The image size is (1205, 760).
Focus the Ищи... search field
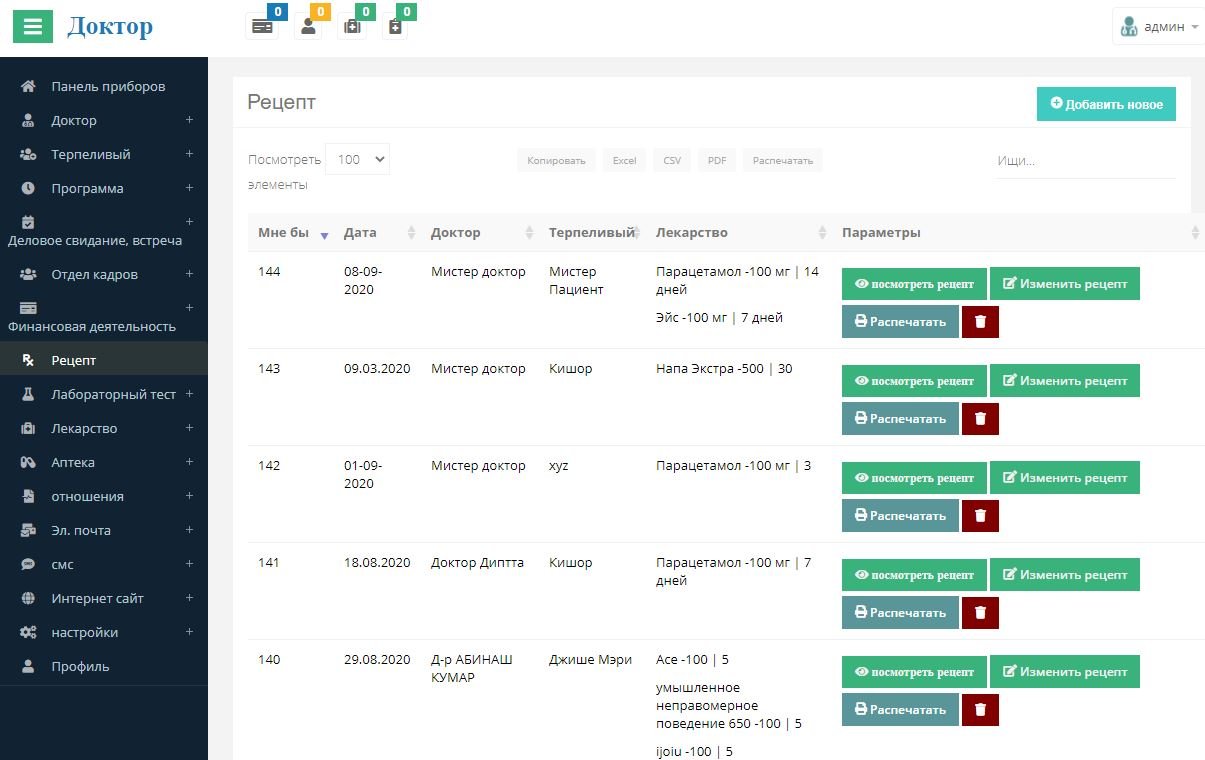click(1085, 161)
